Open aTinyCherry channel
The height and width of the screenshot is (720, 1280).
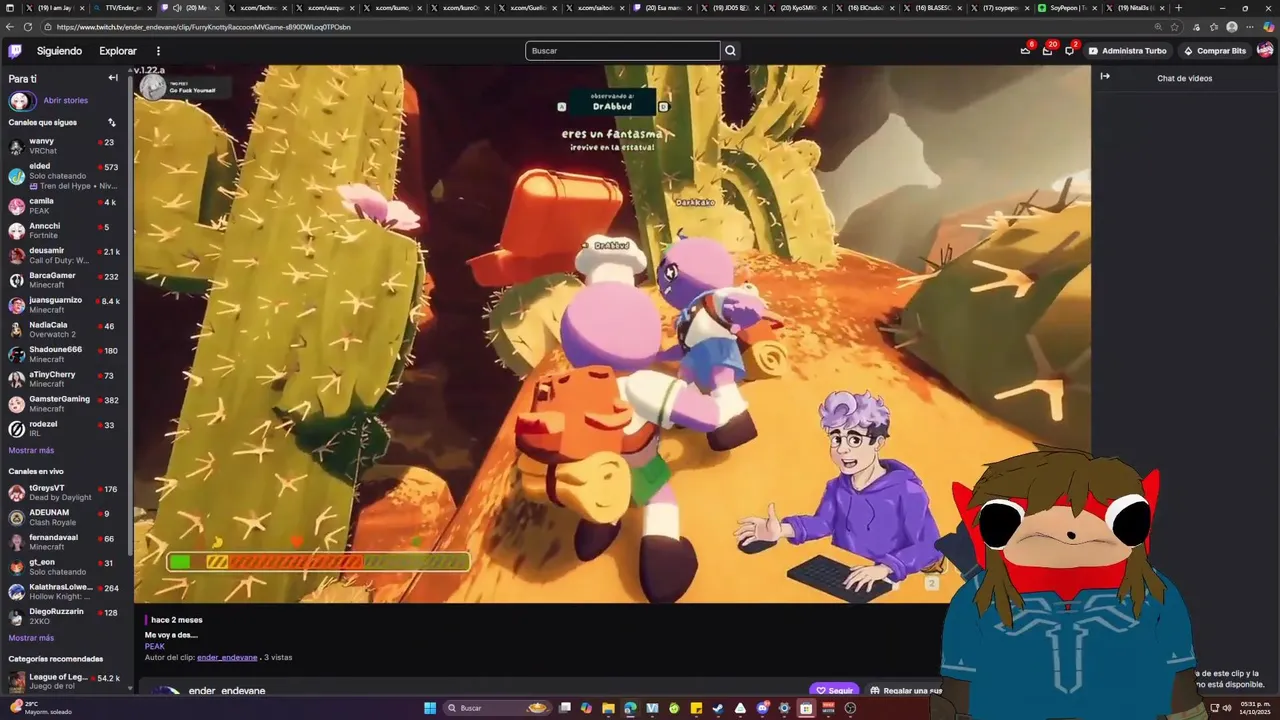tap(65, 379)
